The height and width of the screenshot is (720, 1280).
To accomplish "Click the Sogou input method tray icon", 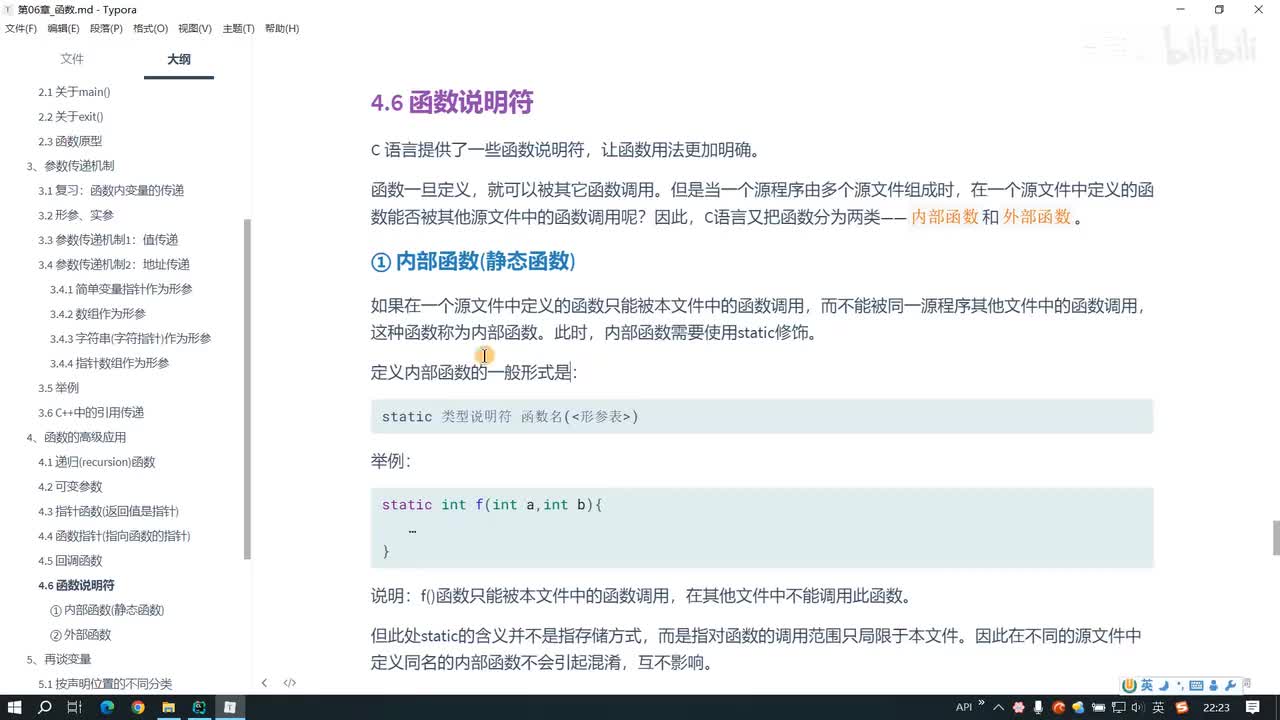I will click(x=1182, y=707).
